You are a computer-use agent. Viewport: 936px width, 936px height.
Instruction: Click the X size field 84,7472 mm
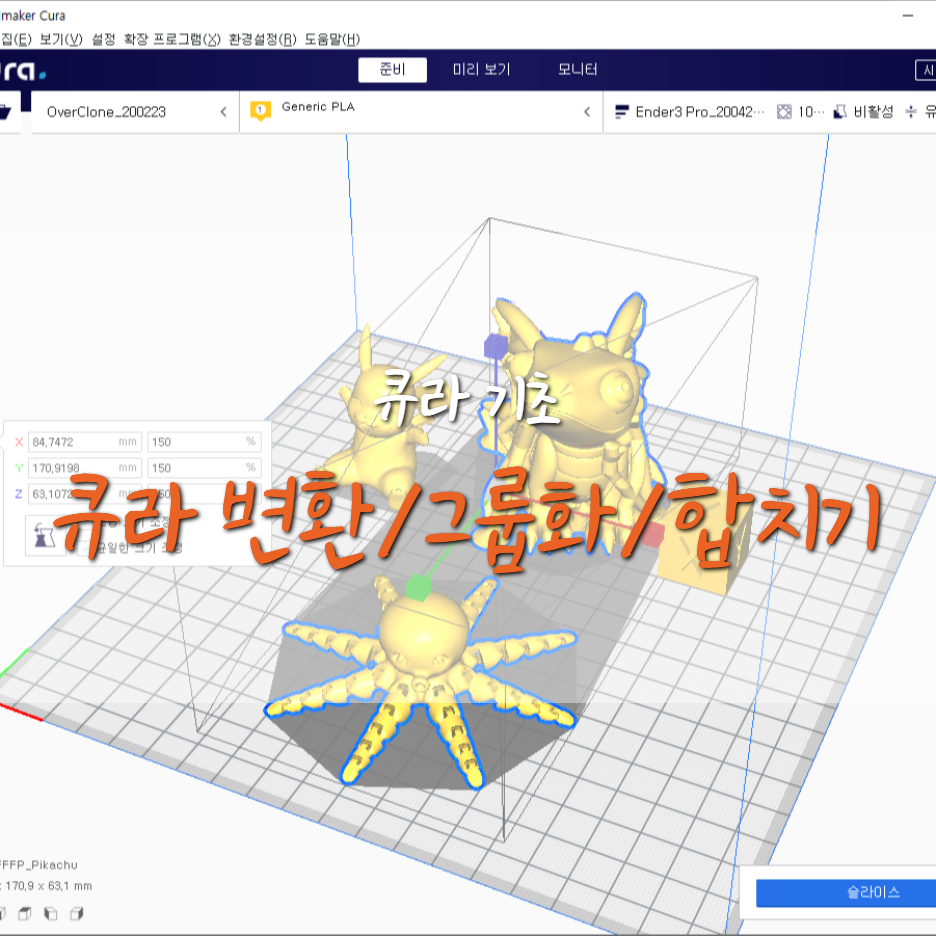click(x=85, y=442)
